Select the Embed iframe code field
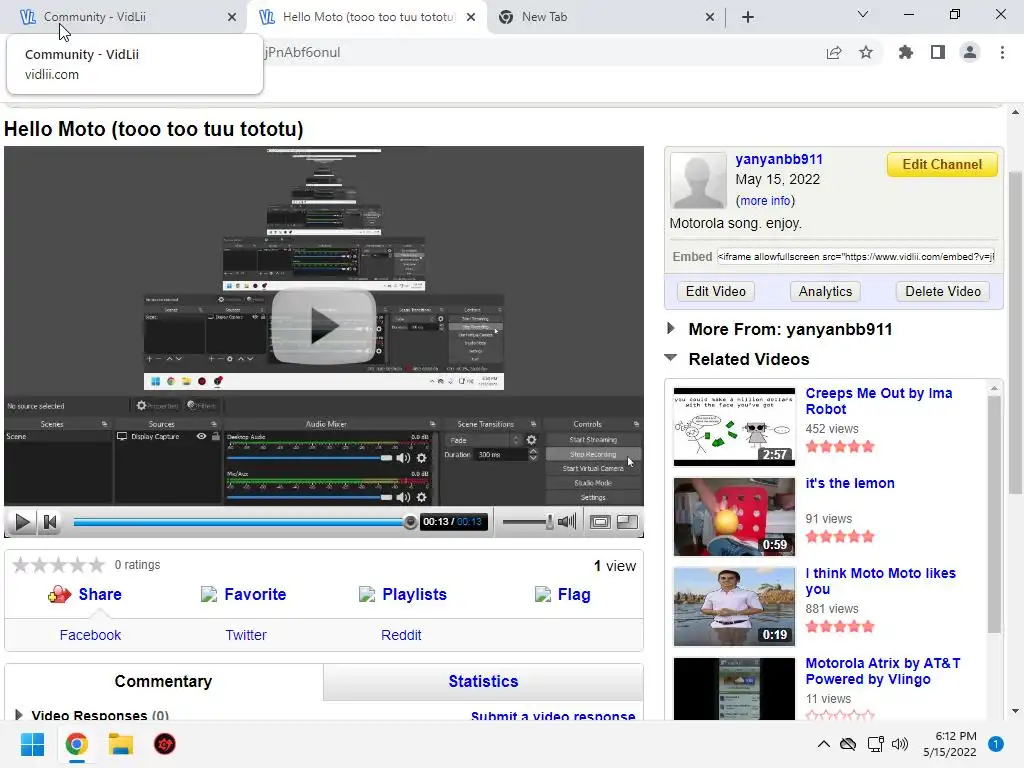Image resolution: width=1024 pixels, height=768 pixels. coord(856,257)
